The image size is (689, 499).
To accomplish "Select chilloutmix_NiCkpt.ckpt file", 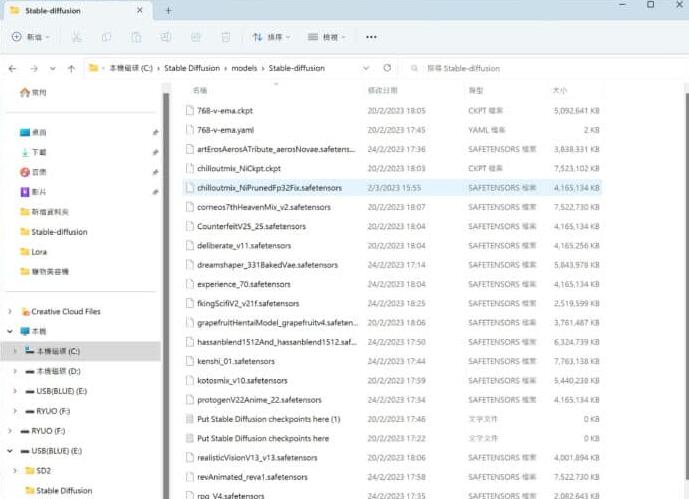I will (x=392, y=169).
